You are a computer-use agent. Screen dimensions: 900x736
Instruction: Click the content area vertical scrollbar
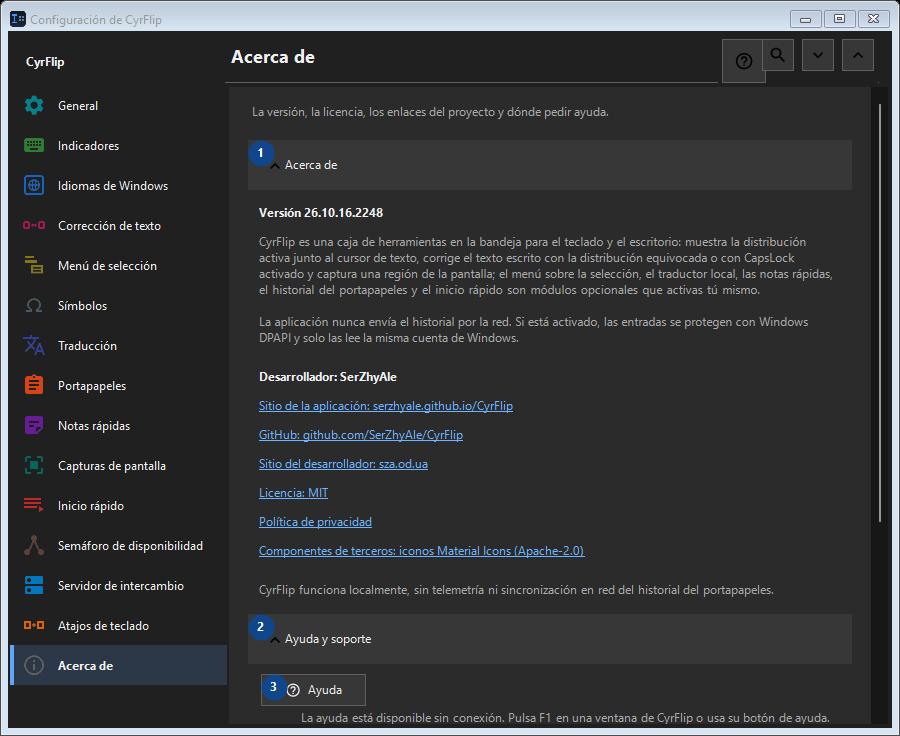coord(879,313)
